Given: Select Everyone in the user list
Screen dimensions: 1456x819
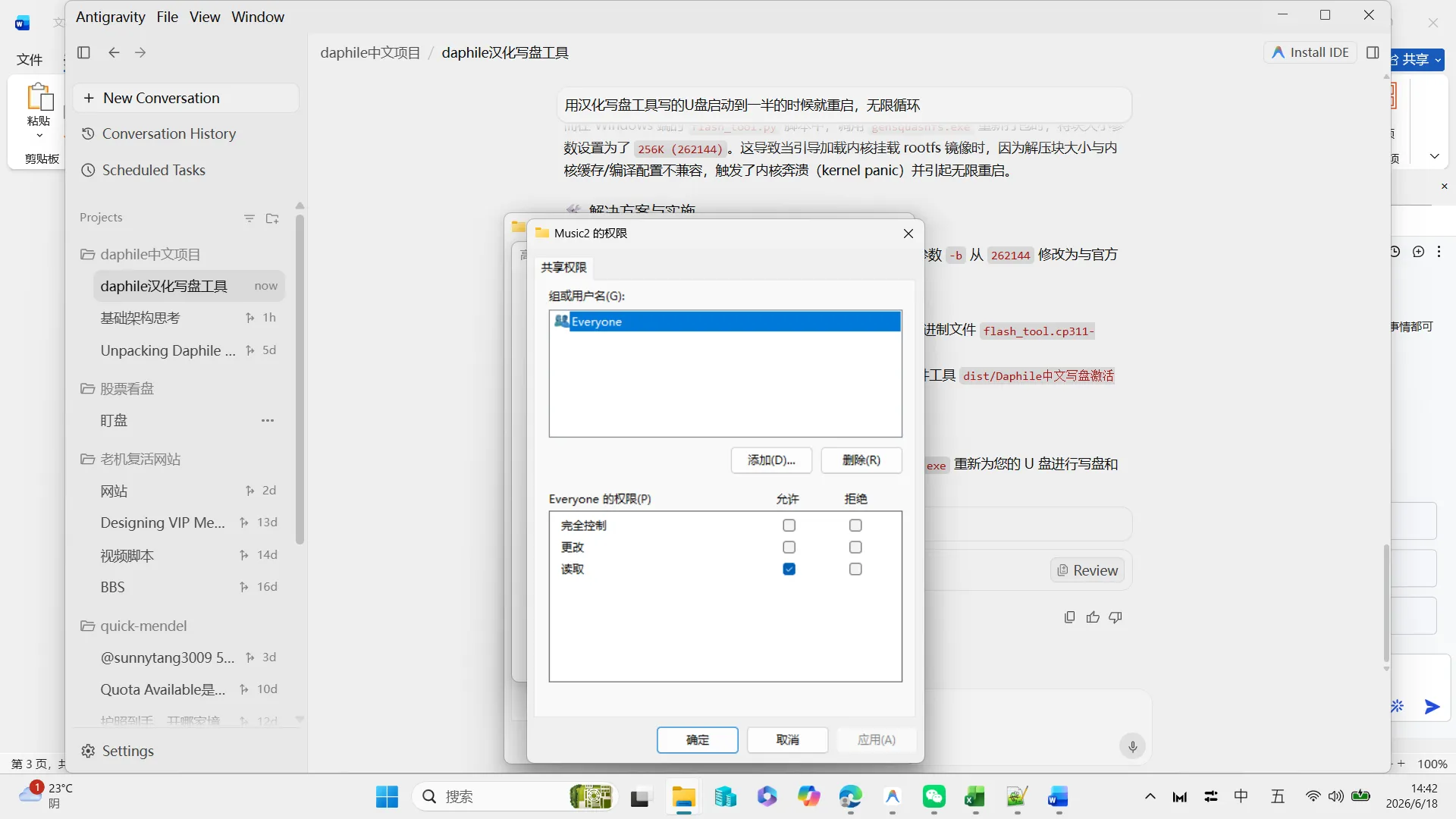Looking at the screenshot, I should [726, 322].
